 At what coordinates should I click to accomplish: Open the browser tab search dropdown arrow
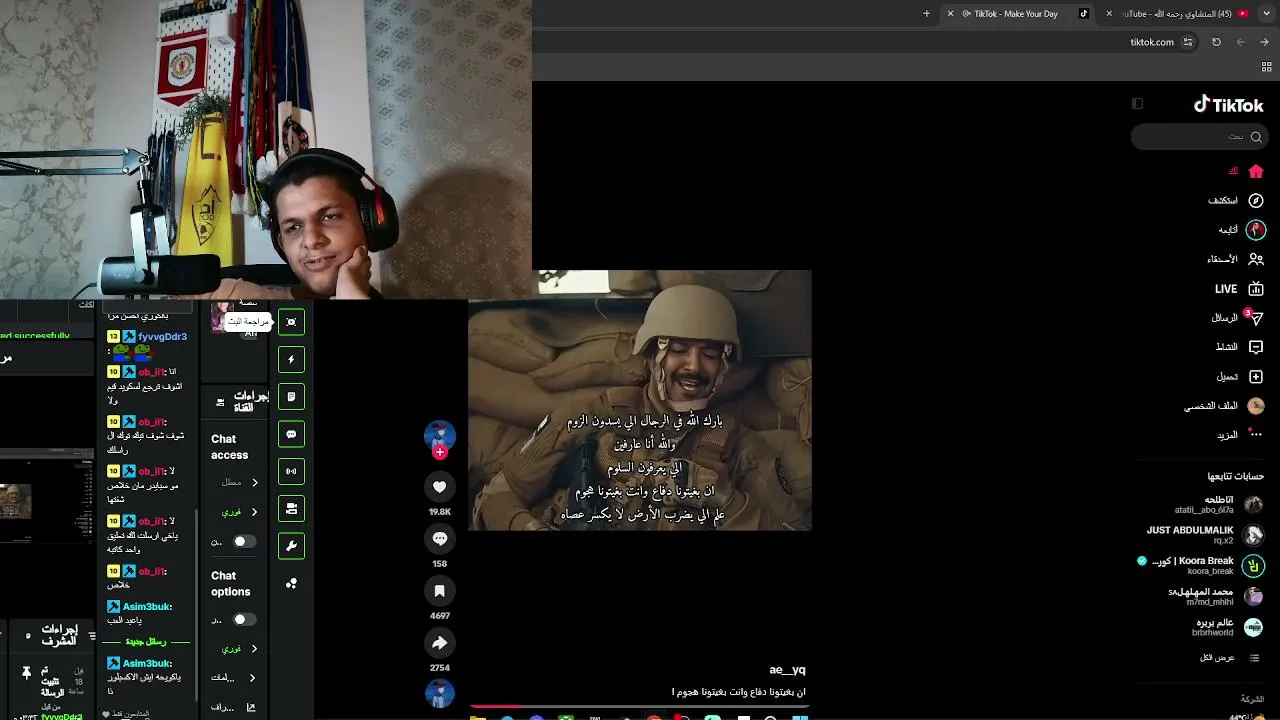click(x=1266, y=14)
